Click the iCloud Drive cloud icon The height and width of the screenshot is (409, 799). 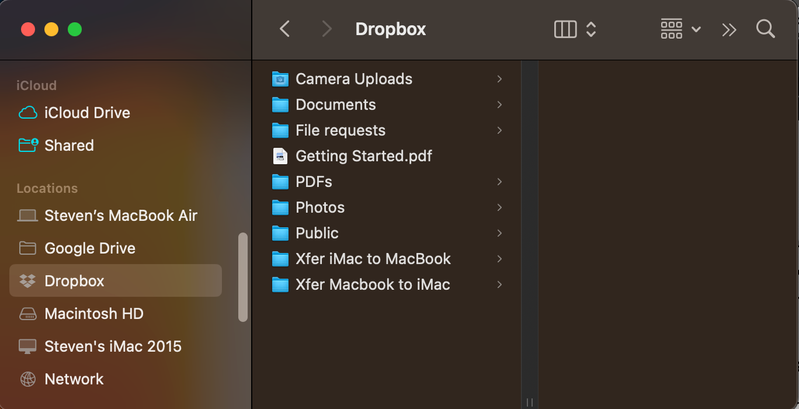(28, 113)
